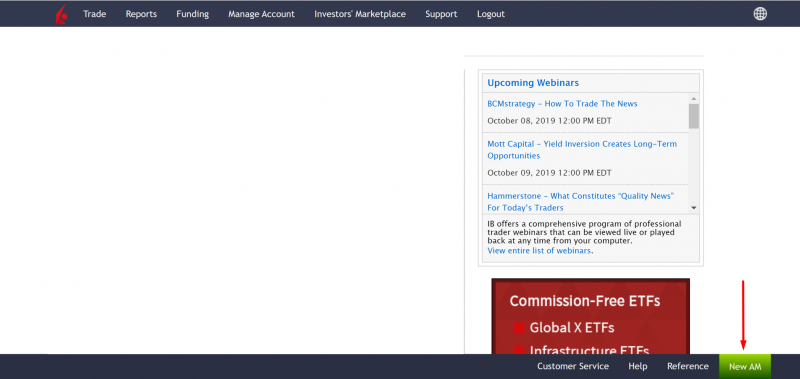Click the green New AM button
The width and height of the screenshot is (800, 379).
[745, 367]
